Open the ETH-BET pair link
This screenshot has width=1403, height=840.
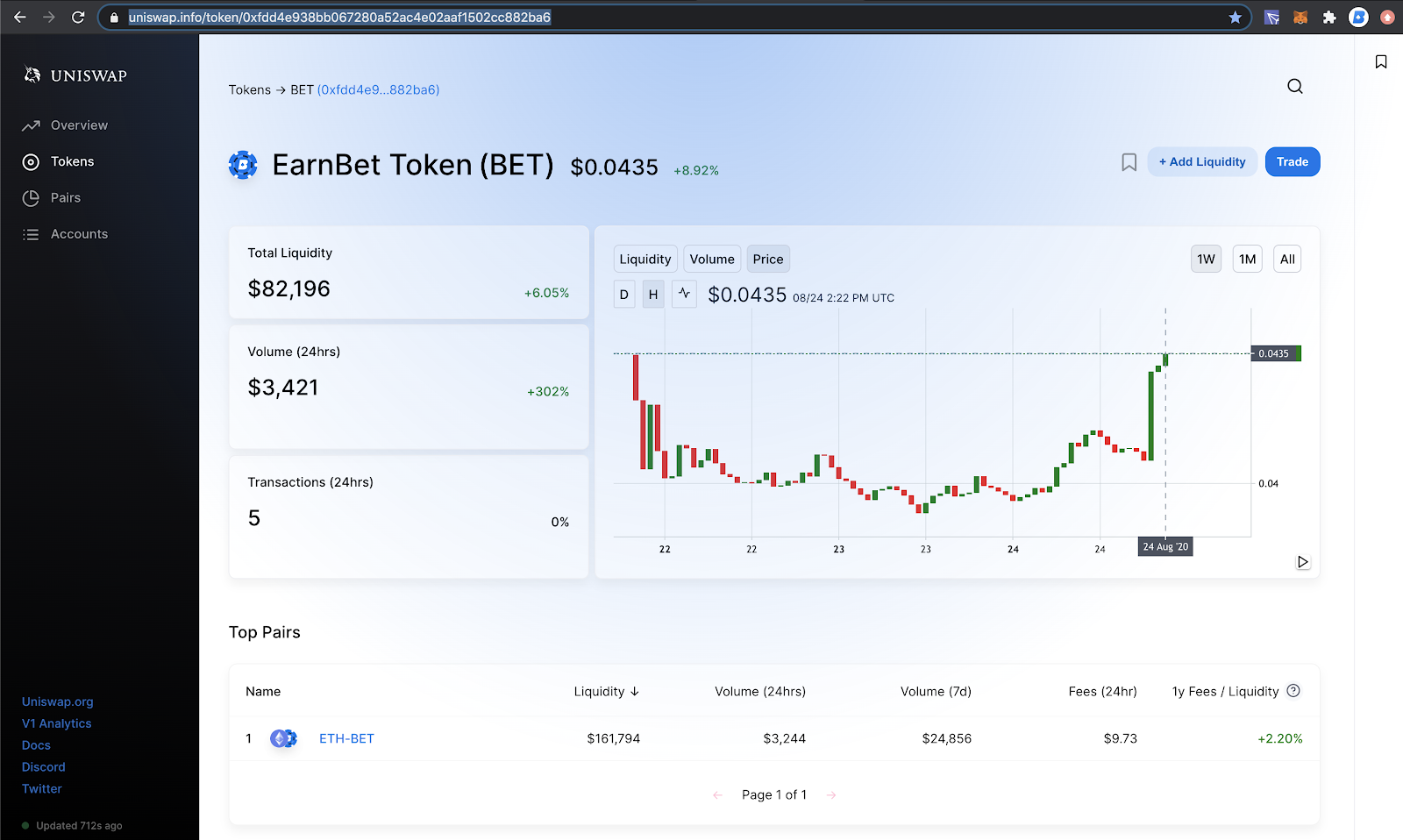coord(346,738)
